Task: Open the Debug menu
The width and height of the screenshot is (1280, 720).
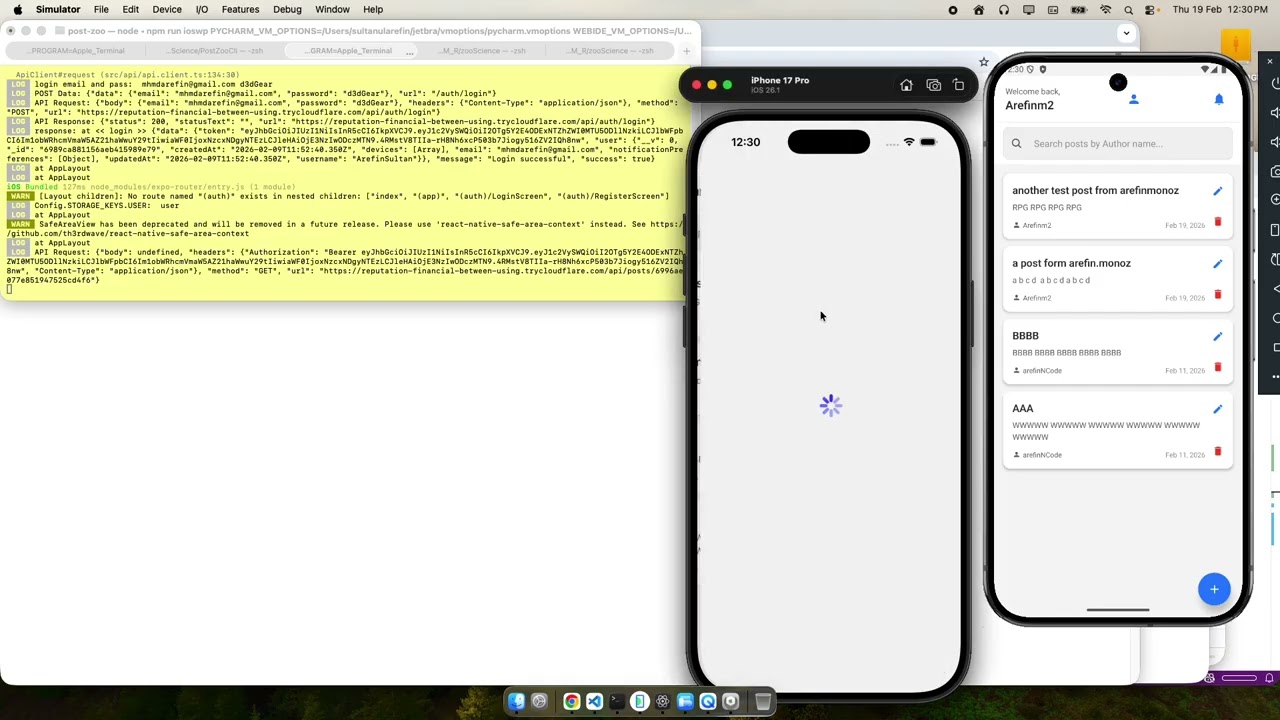Action: coord(287,9)
